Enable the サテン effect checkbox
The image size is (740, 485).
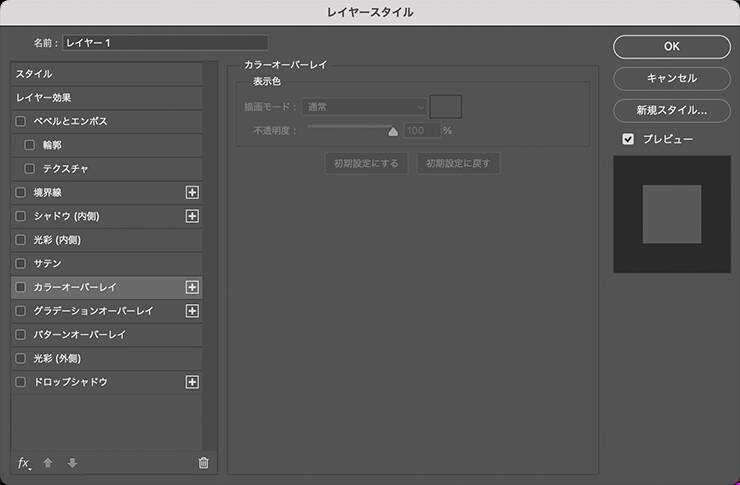(x=21, y=263)
